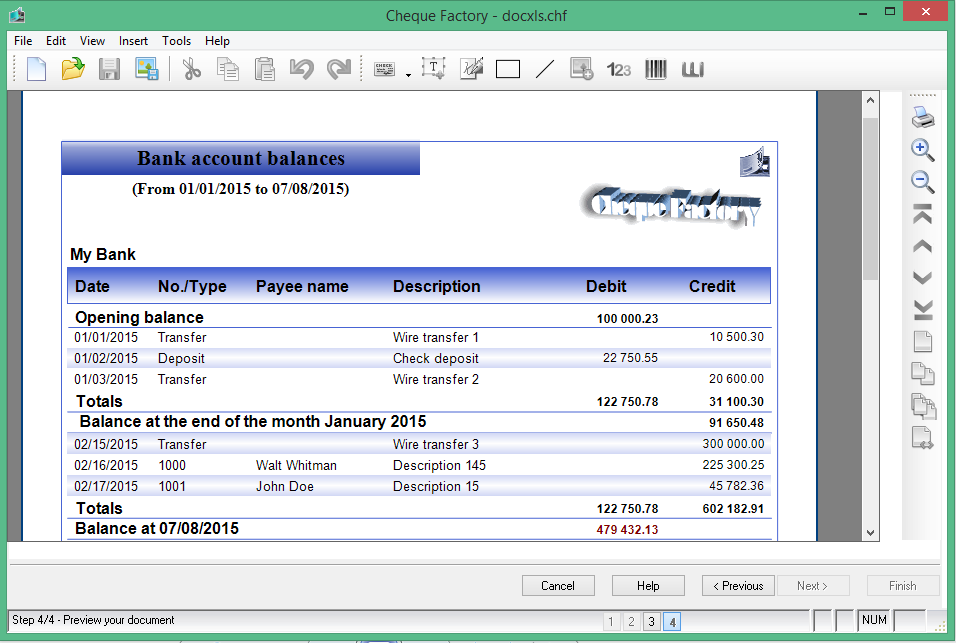Image resolution: width=956 pixels, height=643 pixels.
Task: Cut the selection with the scissors icon
Action: [x=191, y=69]
